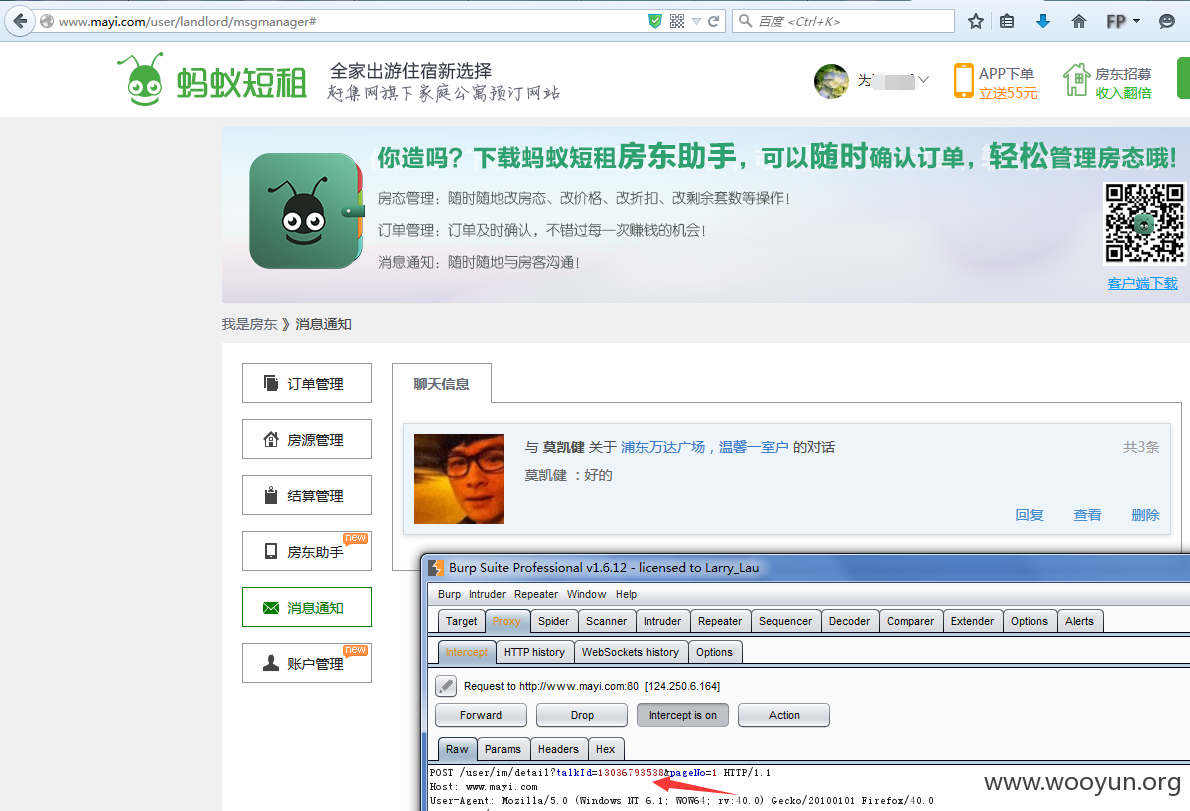Image resolution: width=1190 pixels, height=811 pixels.
Task: Click the 房东招募 house icon
Action: tap(1076, 80)
